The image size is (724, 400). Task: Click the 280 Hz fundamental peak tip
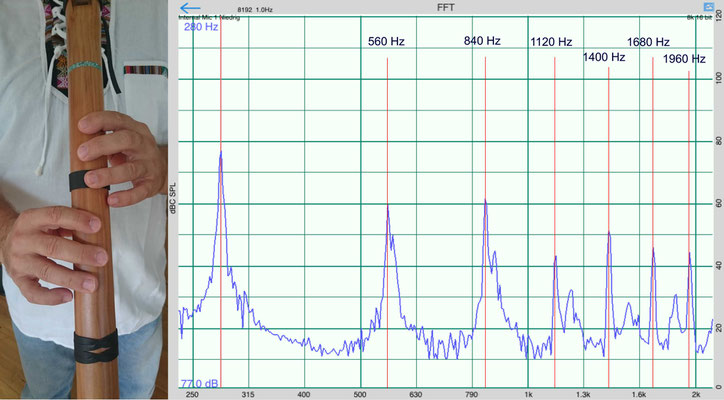(x=221, y=152)
